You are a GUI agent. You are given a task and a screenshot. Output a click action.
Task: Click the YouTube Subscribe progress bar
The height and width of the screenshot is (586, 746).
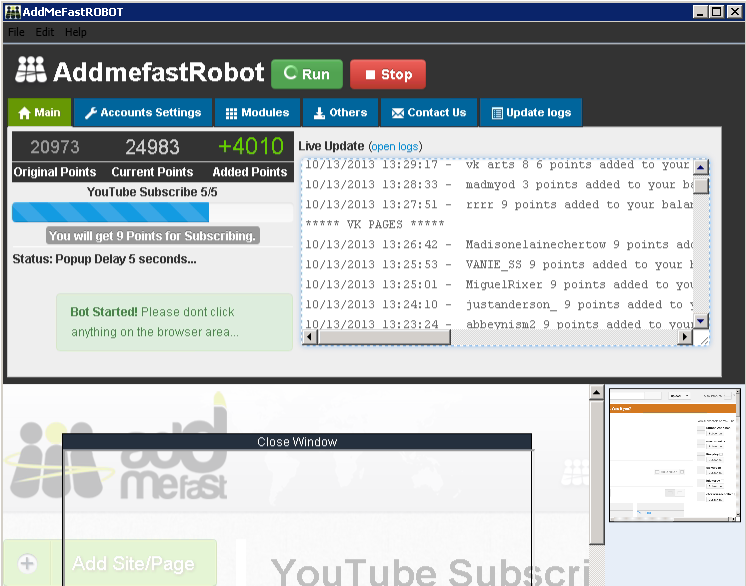[152, 212]
